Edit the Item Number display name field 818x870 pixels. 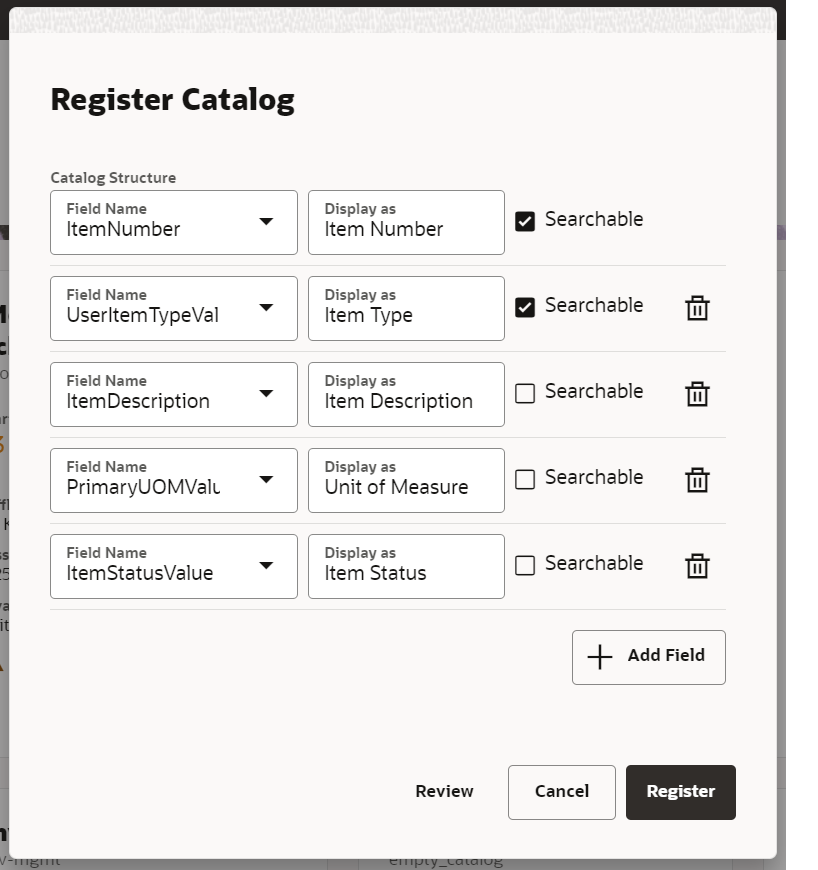tap(406, 222)
